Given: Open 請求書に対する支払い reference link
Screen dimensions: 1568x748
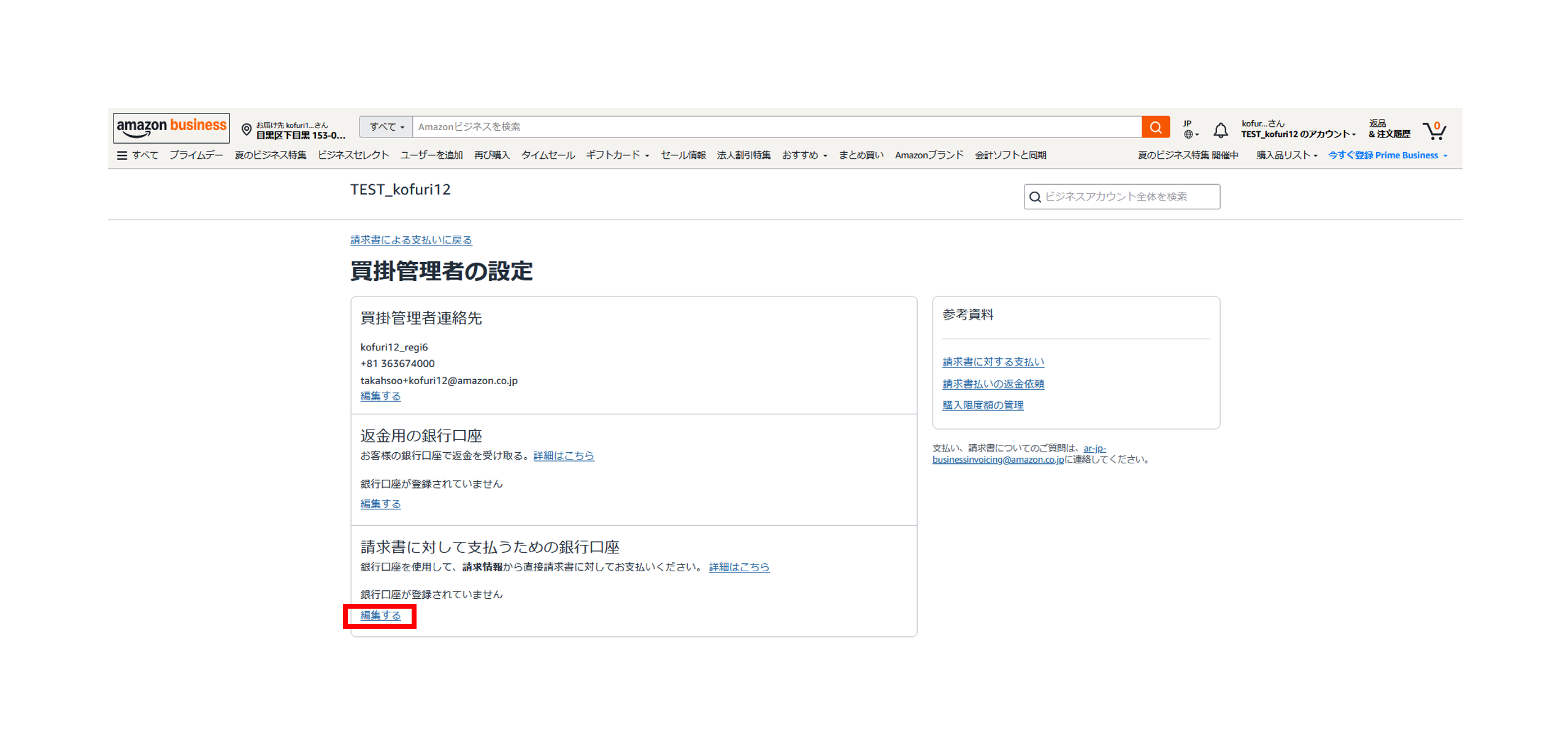Looking at the screenshot, I should coord(993,363).
